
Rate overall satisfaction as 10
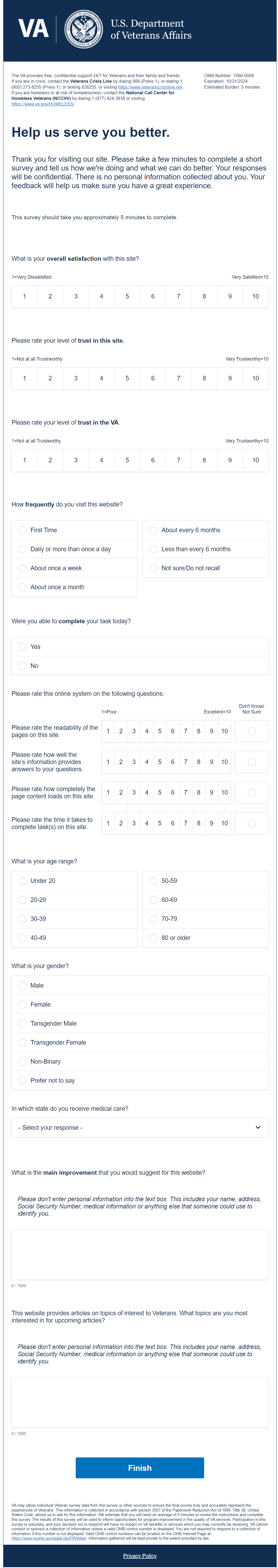point(256,296)
